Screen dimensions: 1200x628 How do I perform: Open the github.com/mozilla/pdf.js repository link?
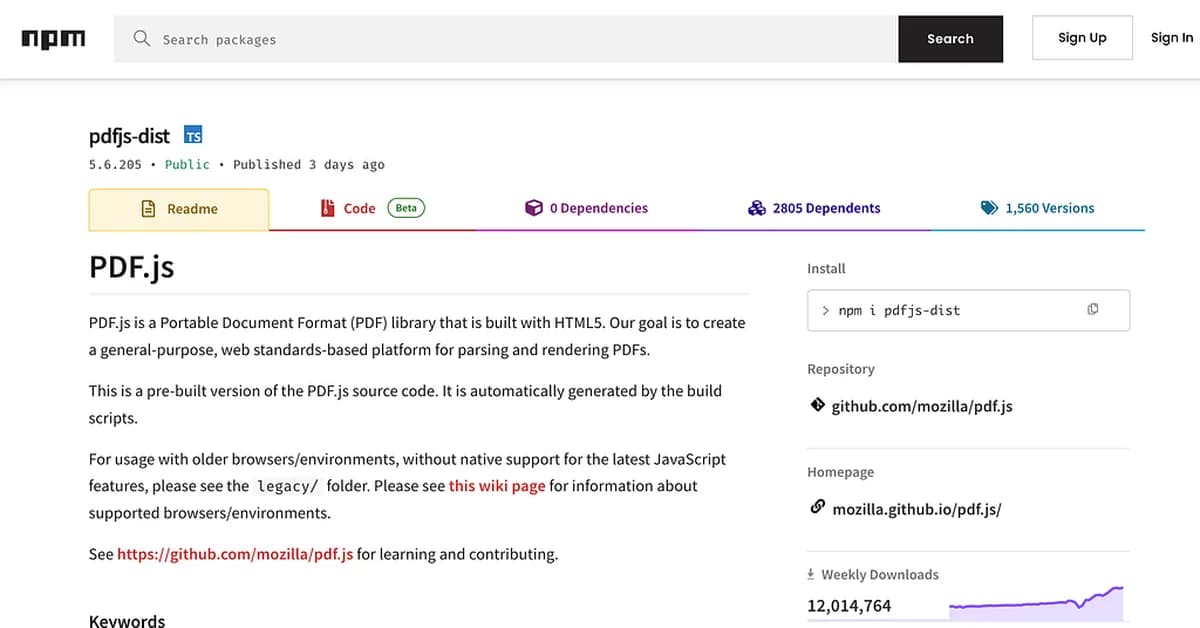click(x=922, y=406)
